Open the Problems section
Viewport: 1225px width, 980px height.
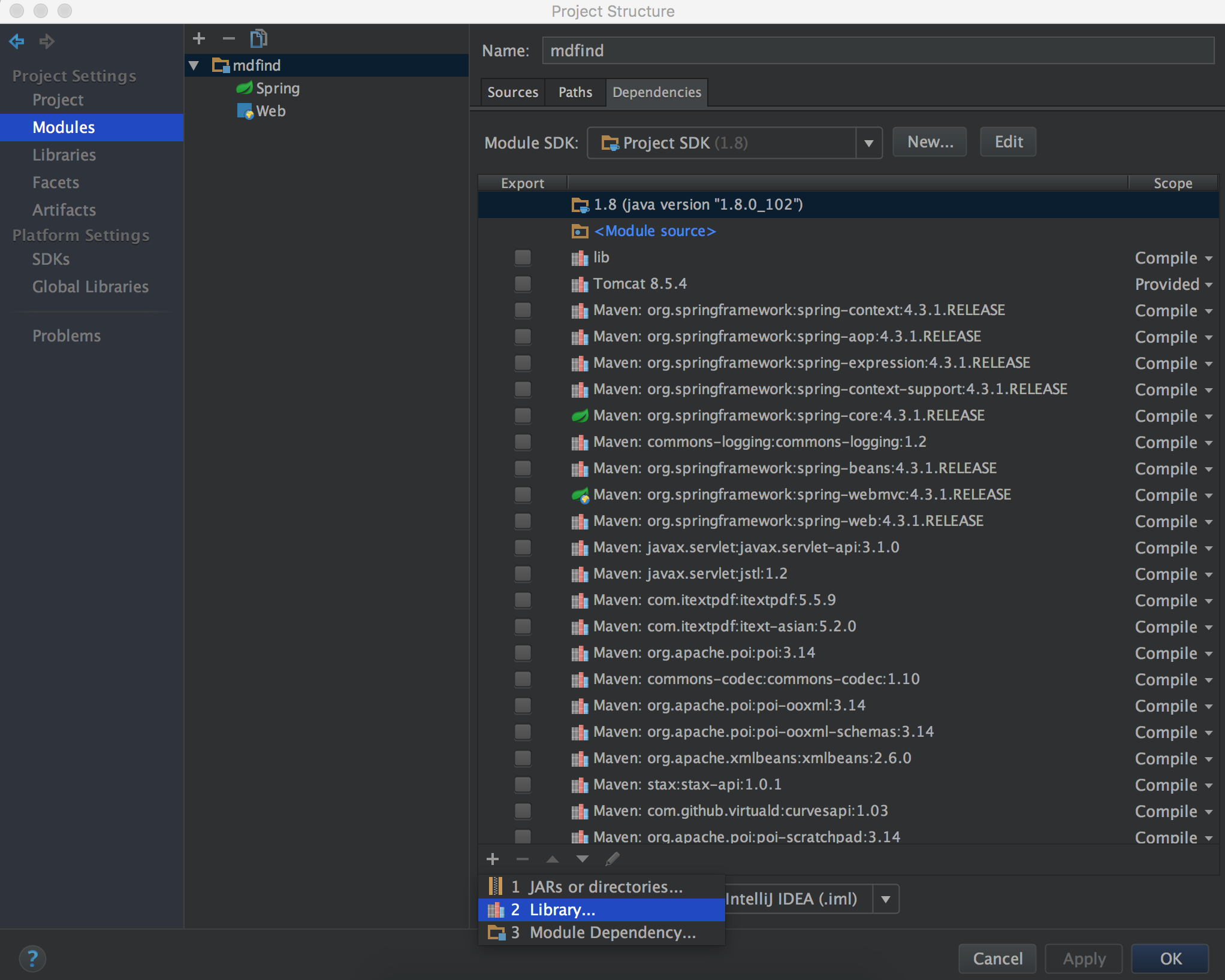pos(67,336)
